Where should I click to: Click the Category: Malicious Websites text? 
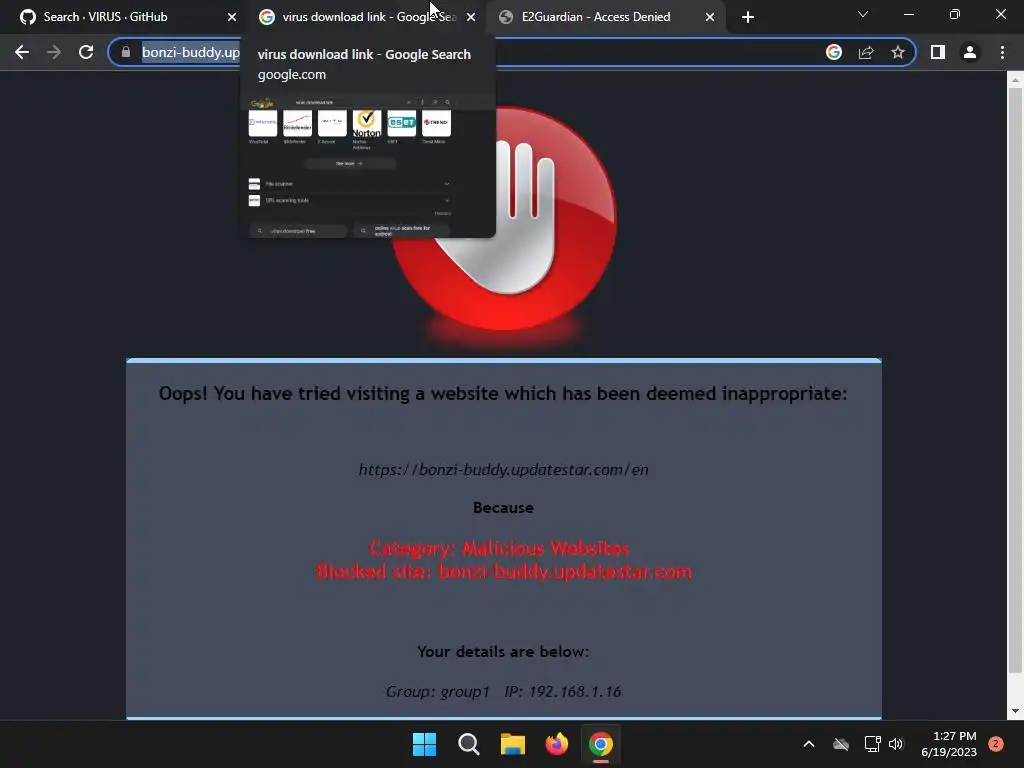click(x=499, y=548)
